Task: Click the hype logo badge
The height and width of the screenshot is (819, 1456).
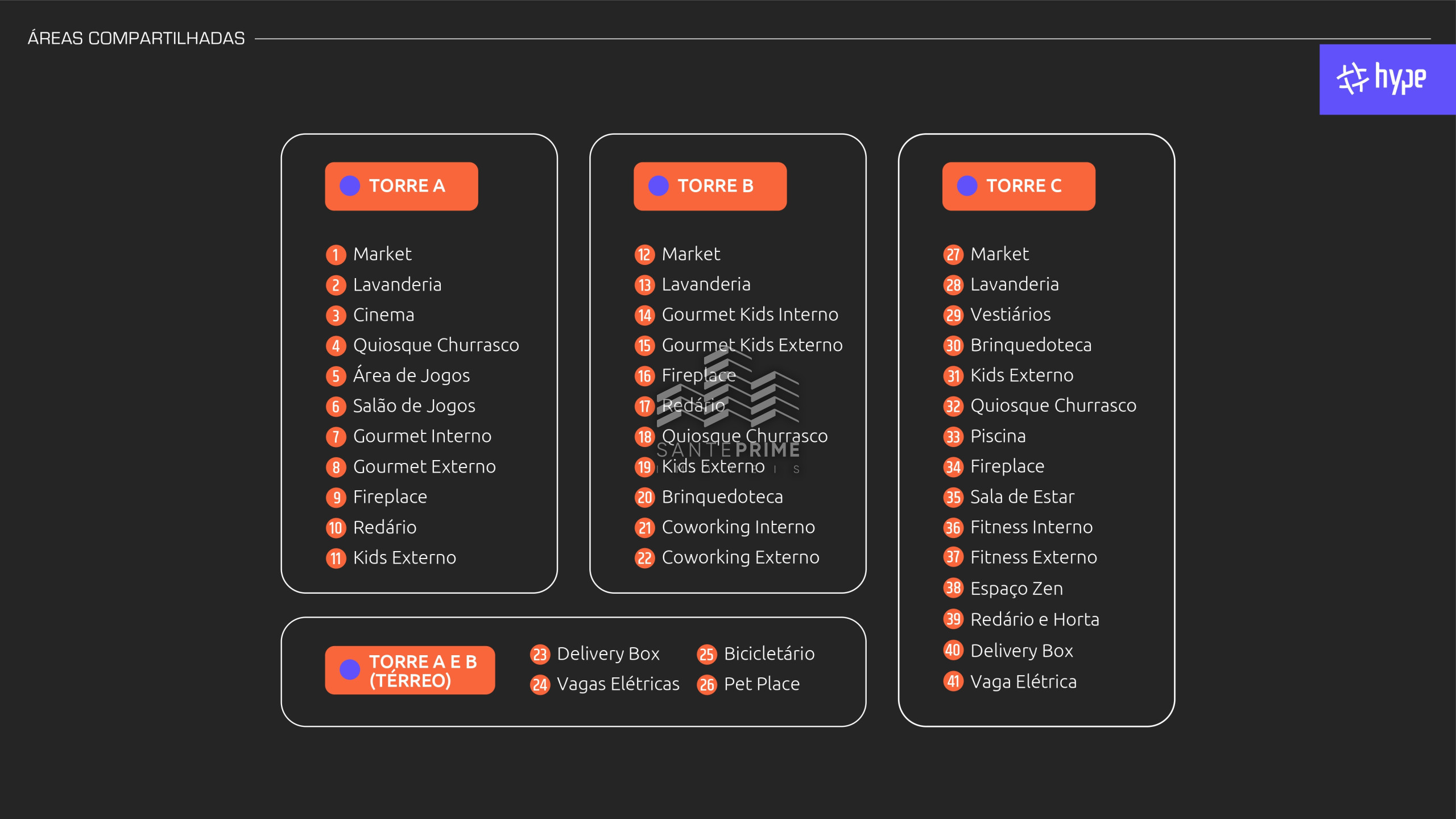Action: 1385,79
